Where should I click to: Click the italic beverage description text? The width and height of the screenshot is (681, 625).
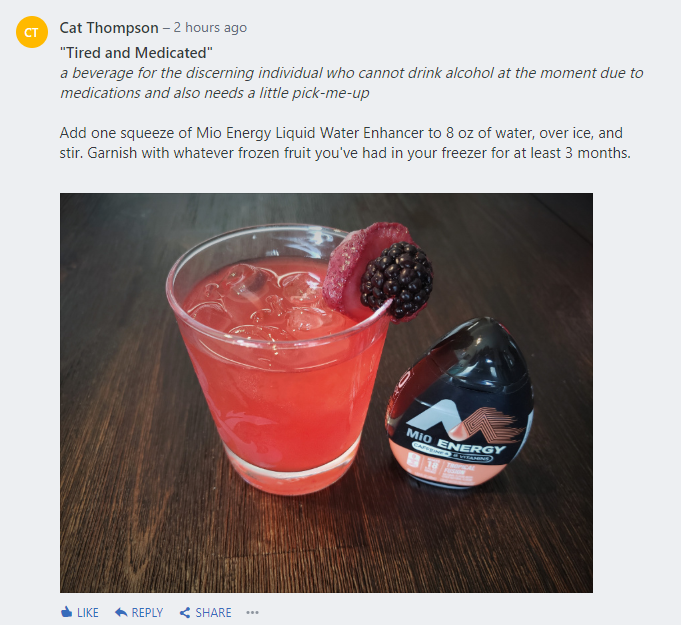coord(351,83)
